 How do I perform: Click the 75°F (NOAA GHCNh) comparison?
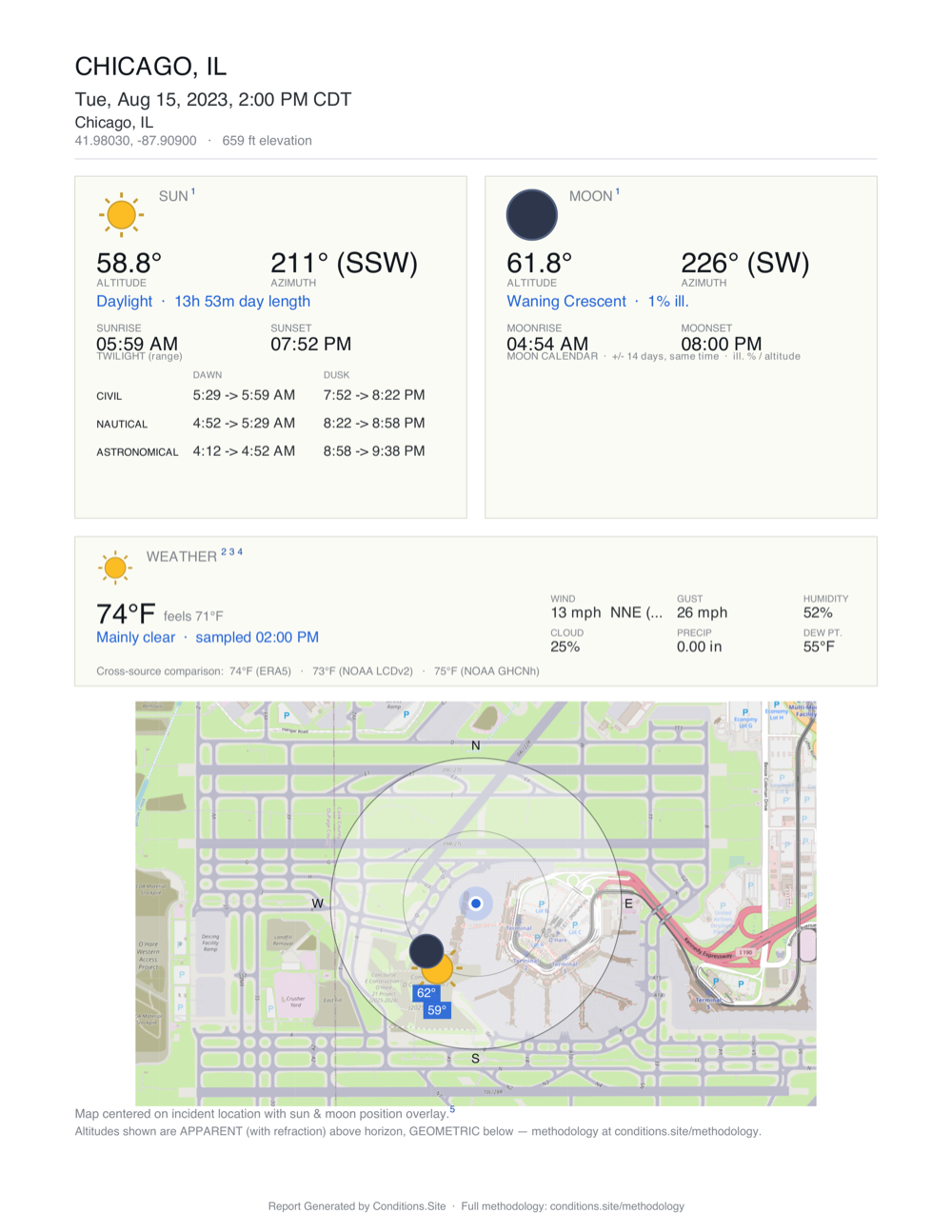coord(486,671)
